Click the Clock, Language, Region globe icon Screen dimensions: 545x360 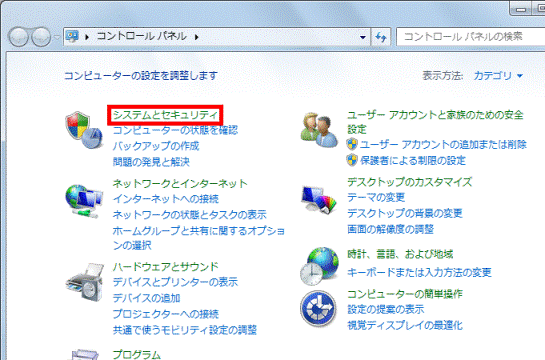(x=319, y=266)
